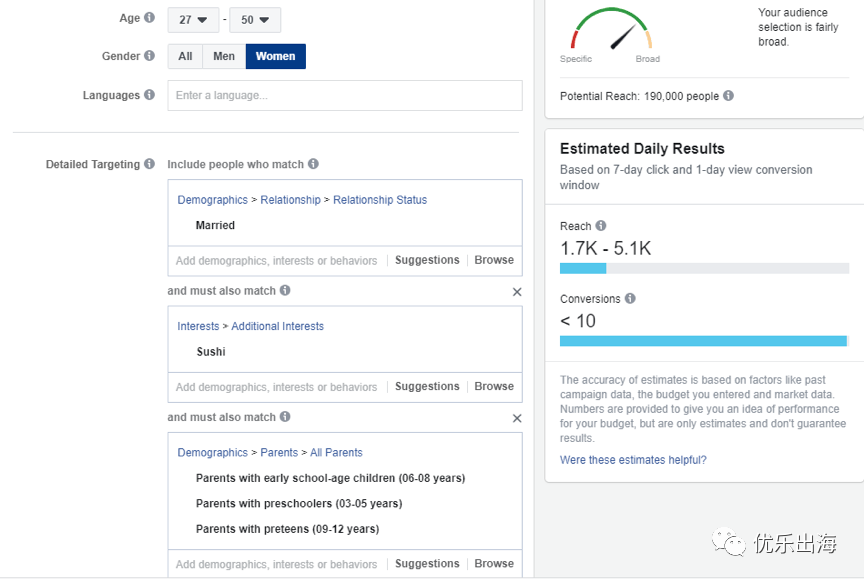Select All genders option
The width and height of the screenshot is (864, 581).
coord(185,56)
